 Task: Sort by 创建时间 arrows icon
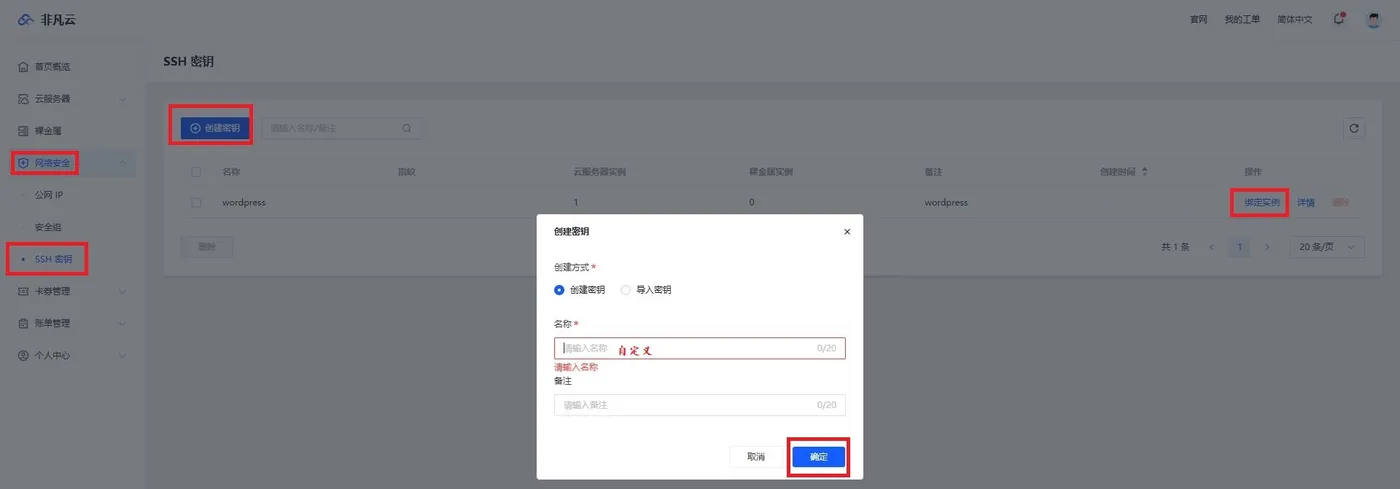pos(1144,172)
